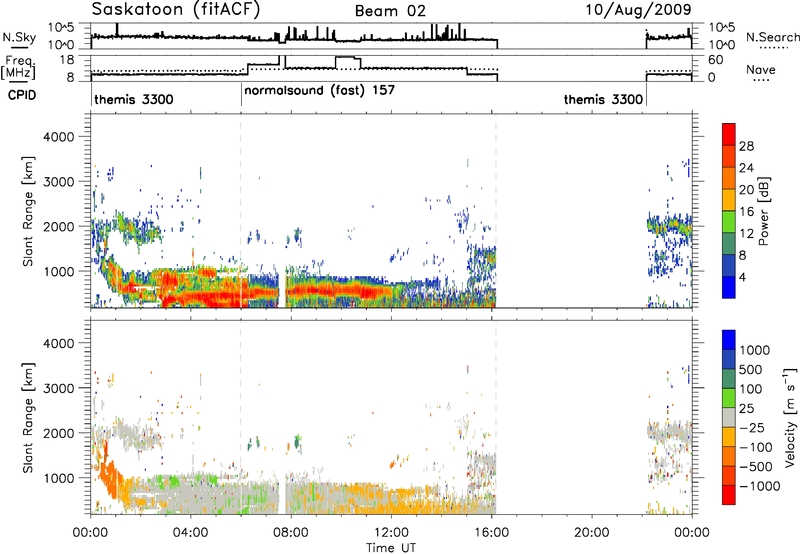800x554 pixels.
Task: Click the red top segment of Power colorbar
Action: click(x=729, y=134)
